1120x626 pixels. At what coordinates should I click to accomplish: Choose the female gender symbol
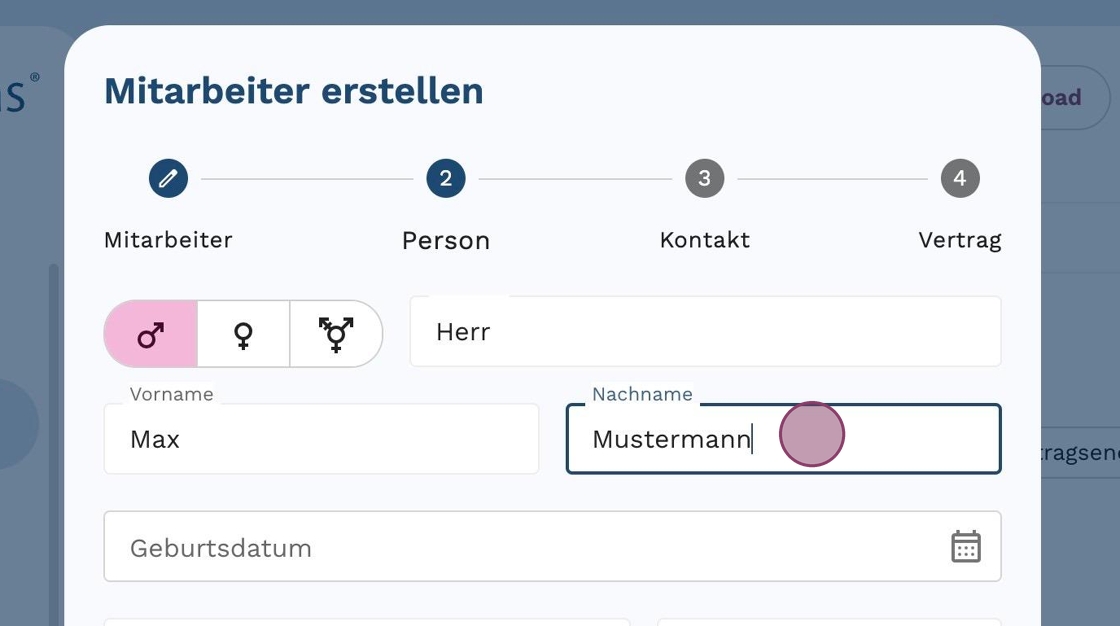point(243,334)
